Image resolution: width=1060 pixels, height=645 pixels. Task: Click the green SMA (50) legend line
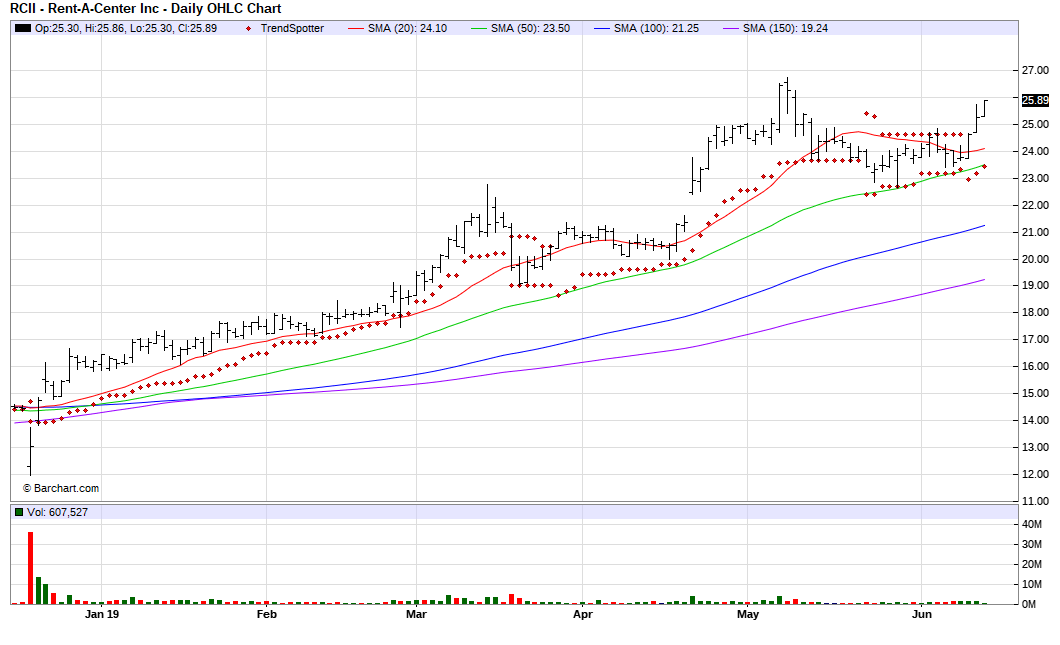(479, 28)
